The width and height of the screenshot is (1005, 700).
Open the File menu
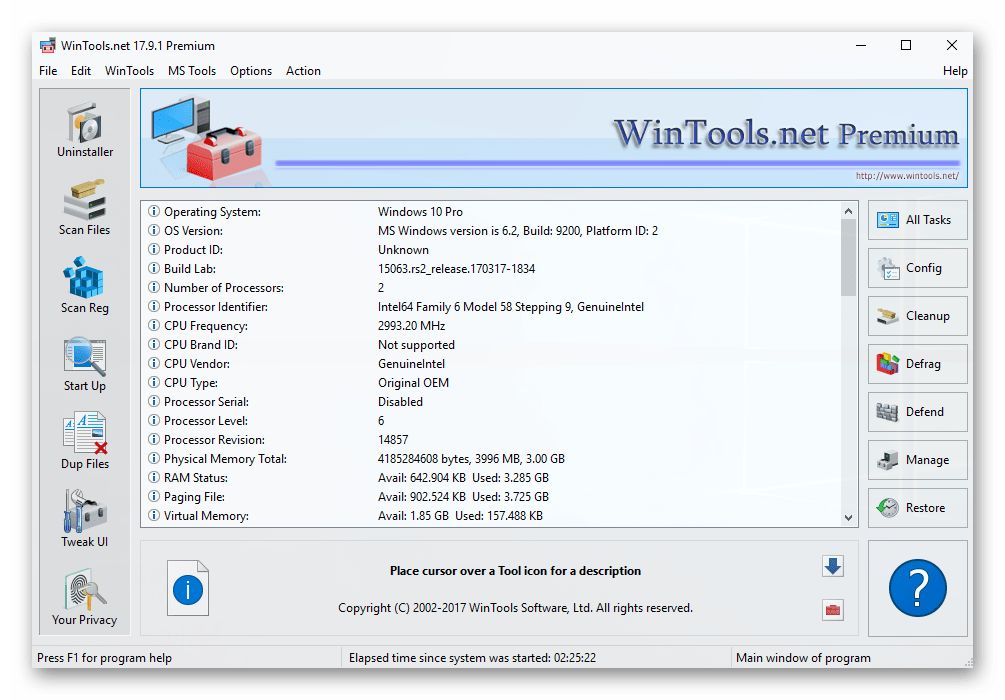click(x=48, y=71)
